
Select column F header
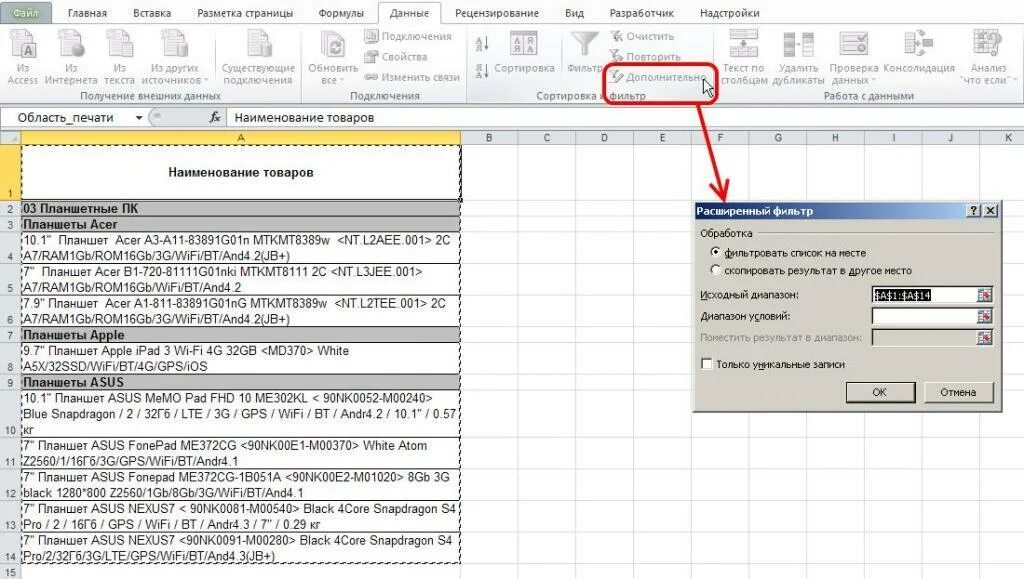[720, 138]
